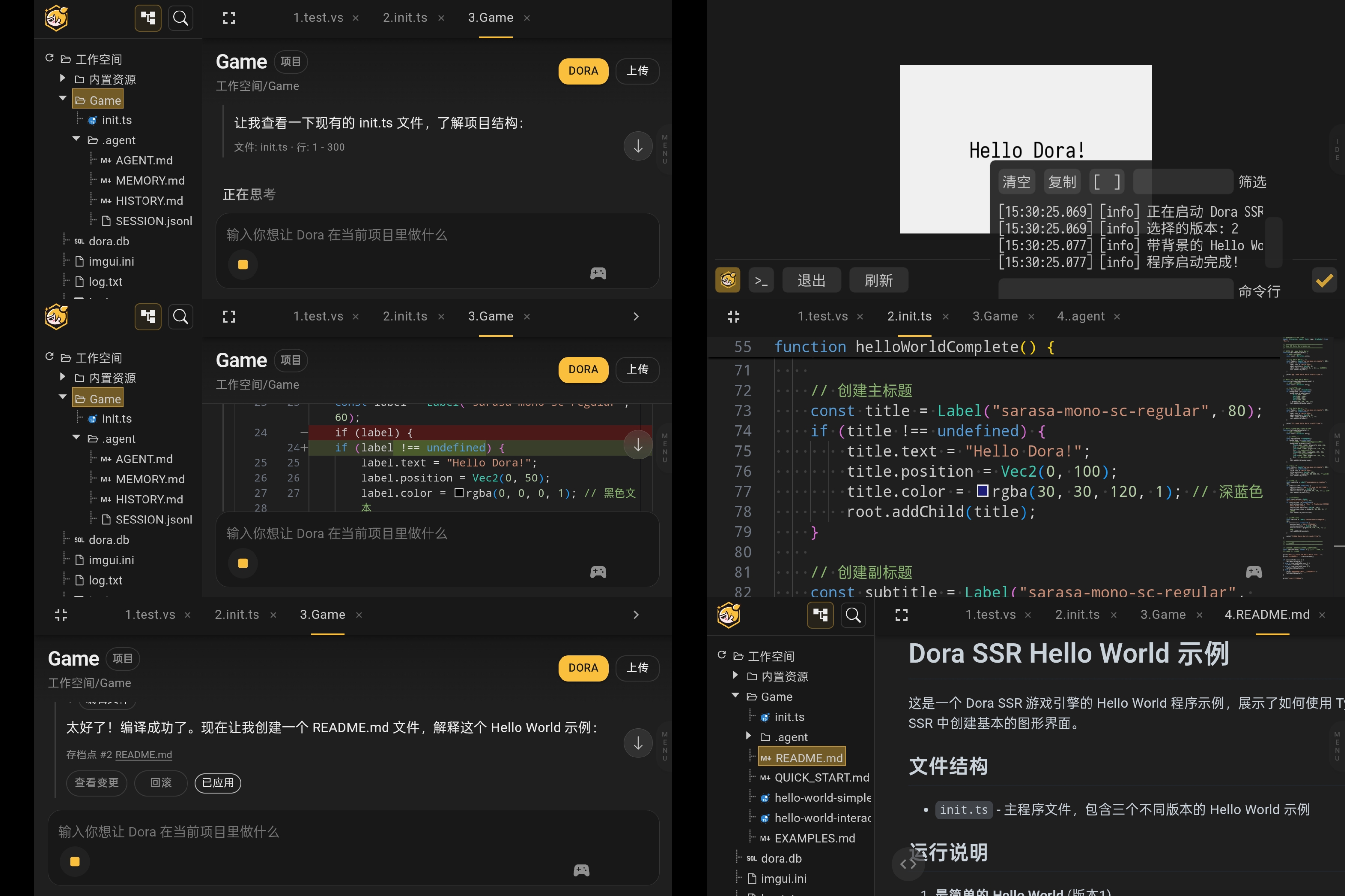
Task: Click the yellow checkmark icon beside the log console
Action: (x=1324, y=281)
